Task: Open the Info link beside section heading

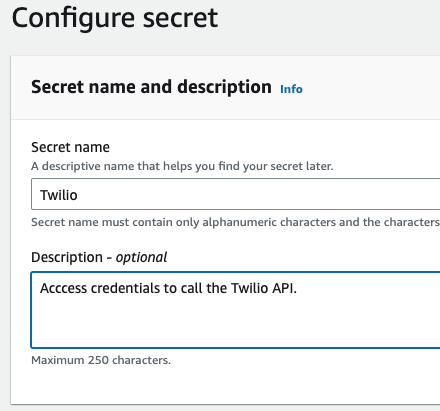Action: click(x=291, y=89)
